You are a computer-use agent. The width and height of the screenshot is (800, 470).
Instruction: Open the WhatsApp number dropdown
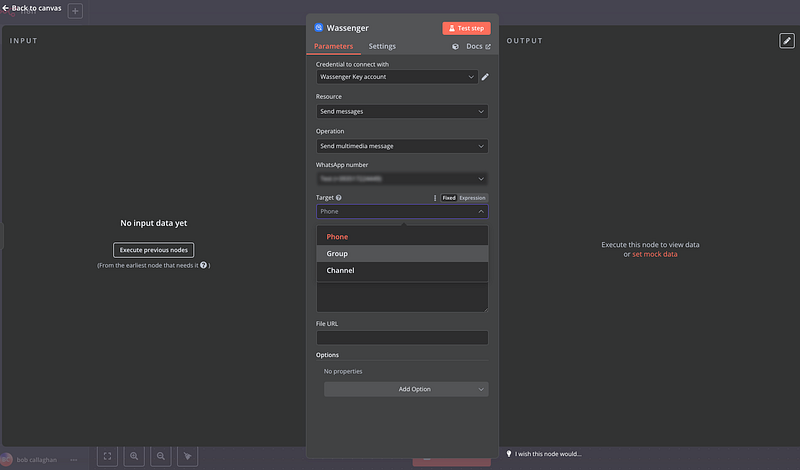click(402, 179)
